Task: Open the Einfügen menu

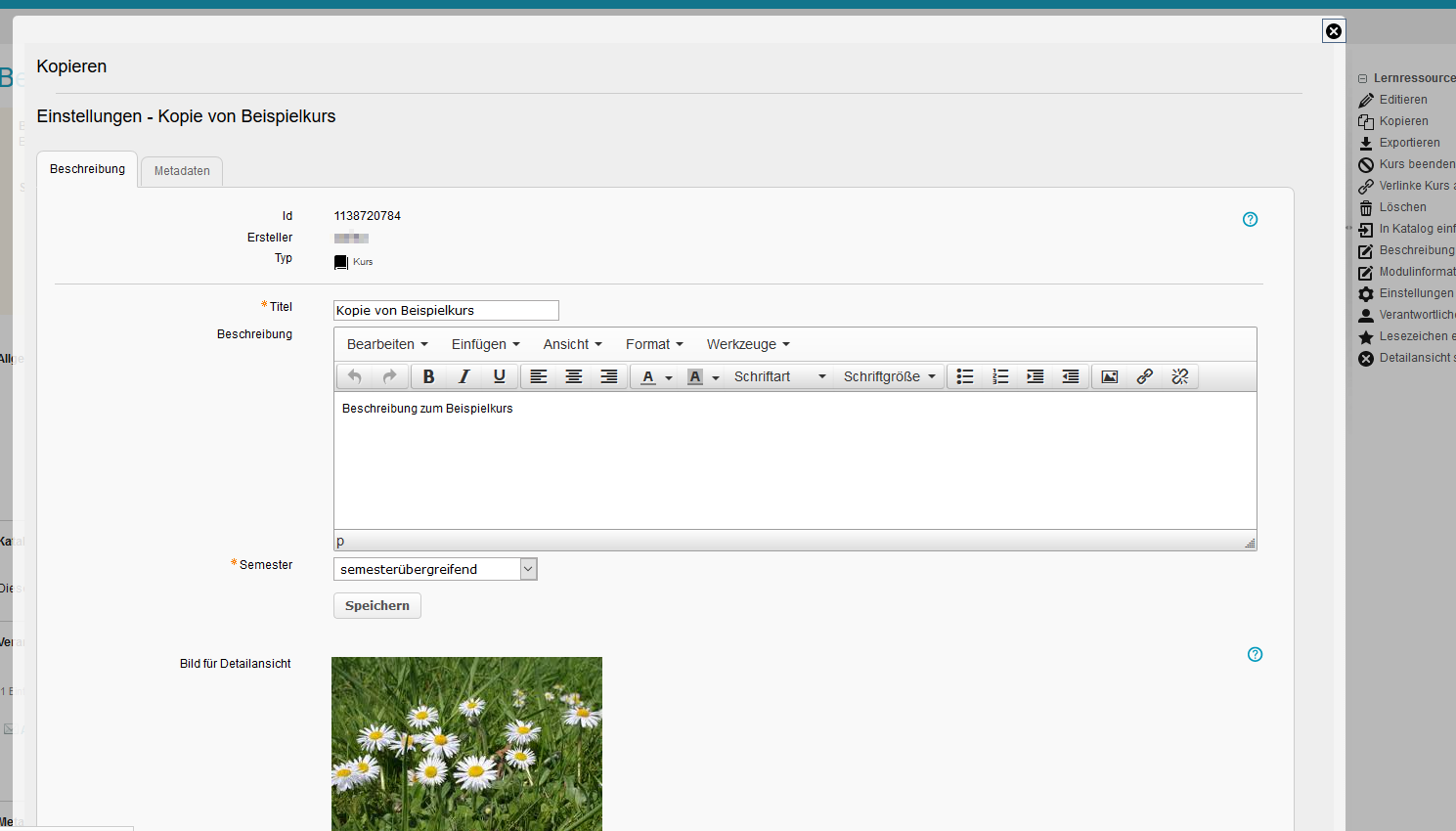Action: 485,344
